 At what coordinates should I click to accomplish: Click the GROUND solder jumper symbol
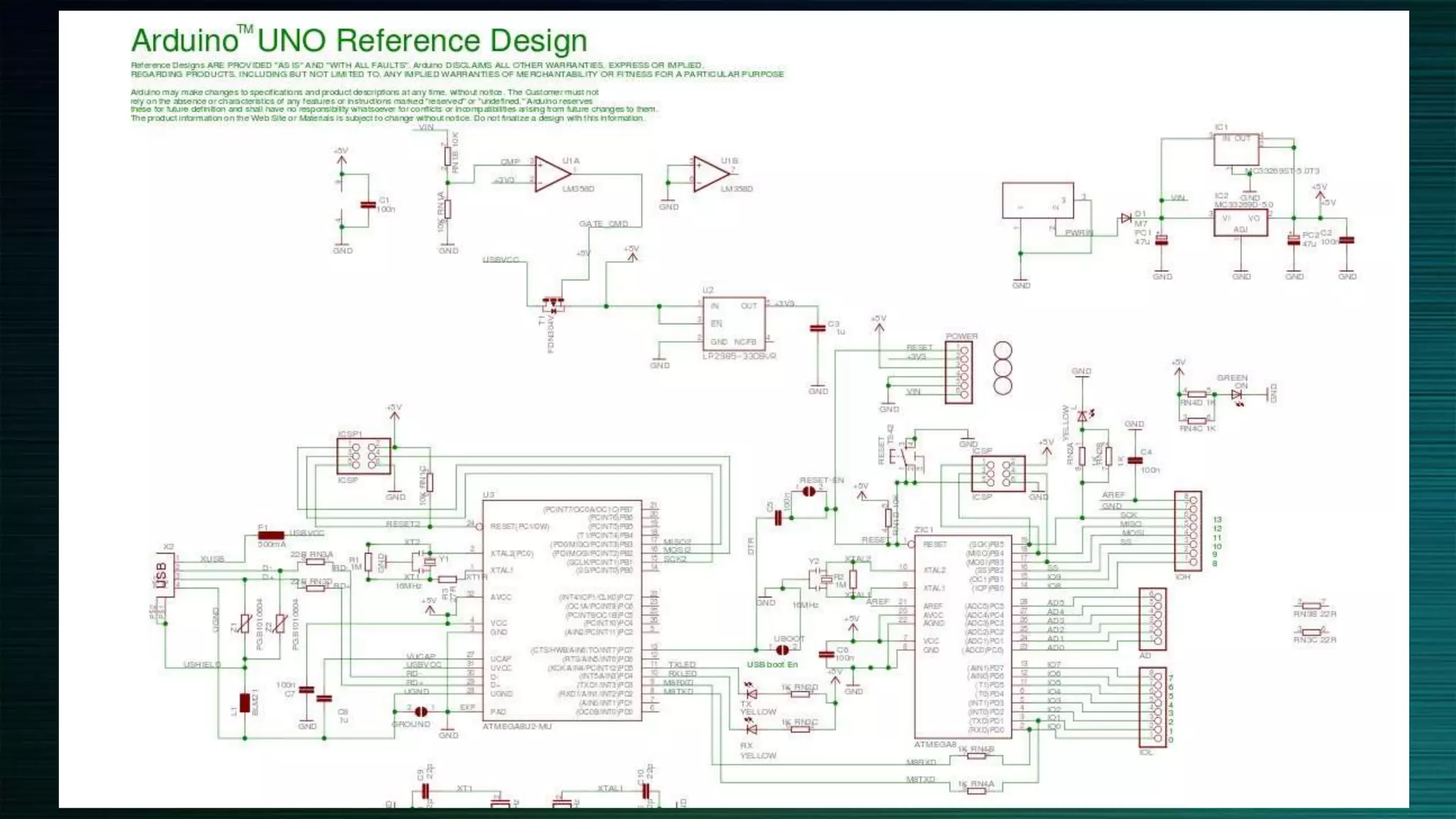(x=421, y=711)
